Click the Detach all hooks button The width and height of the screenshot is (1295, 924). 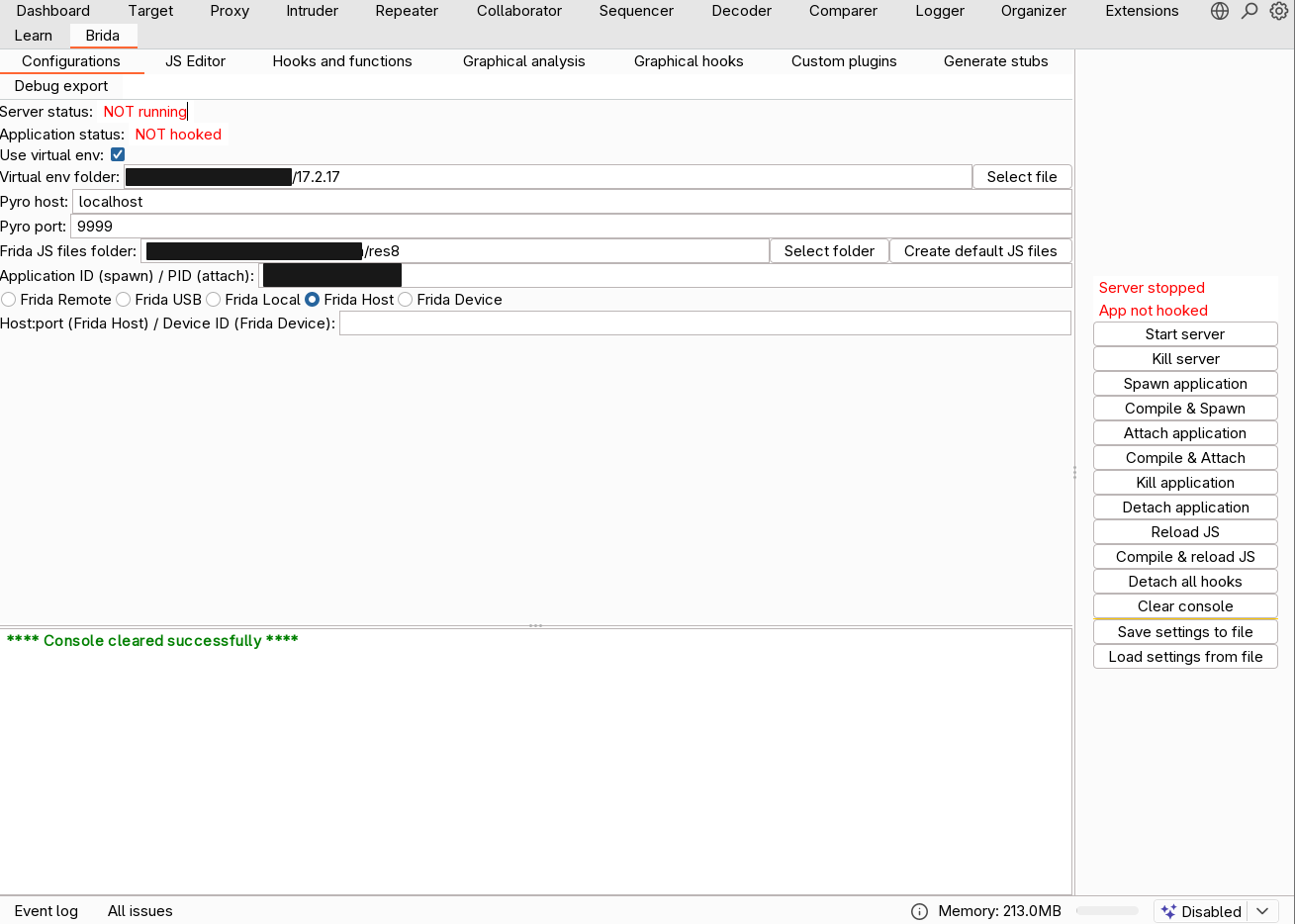tap(1185, 582)
